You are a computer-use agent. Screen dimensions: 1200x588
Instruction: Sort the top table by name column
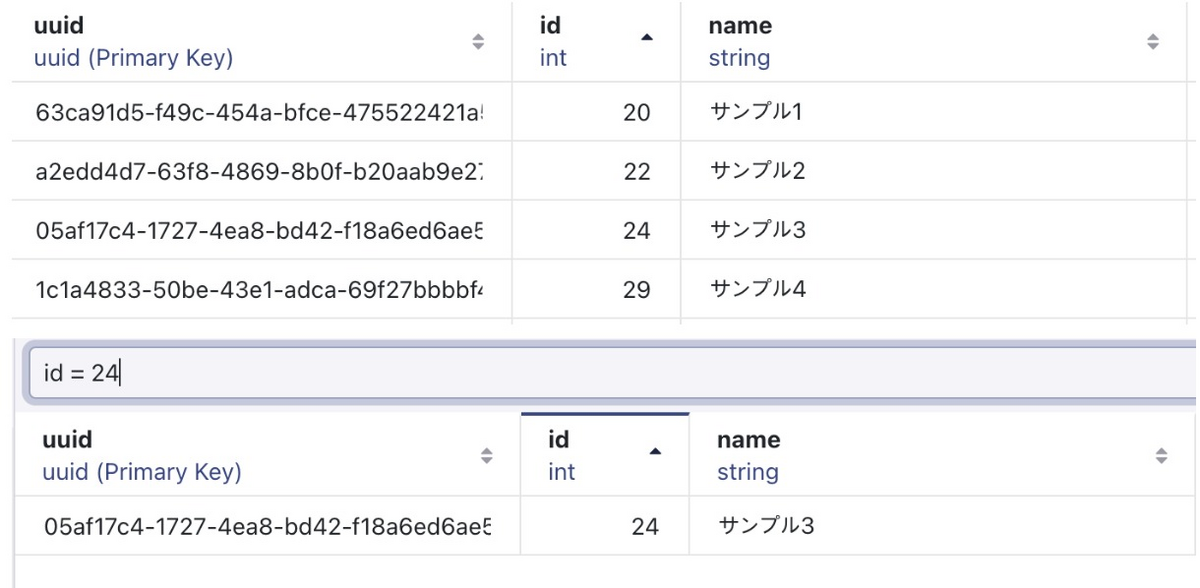pos(1153,41)
